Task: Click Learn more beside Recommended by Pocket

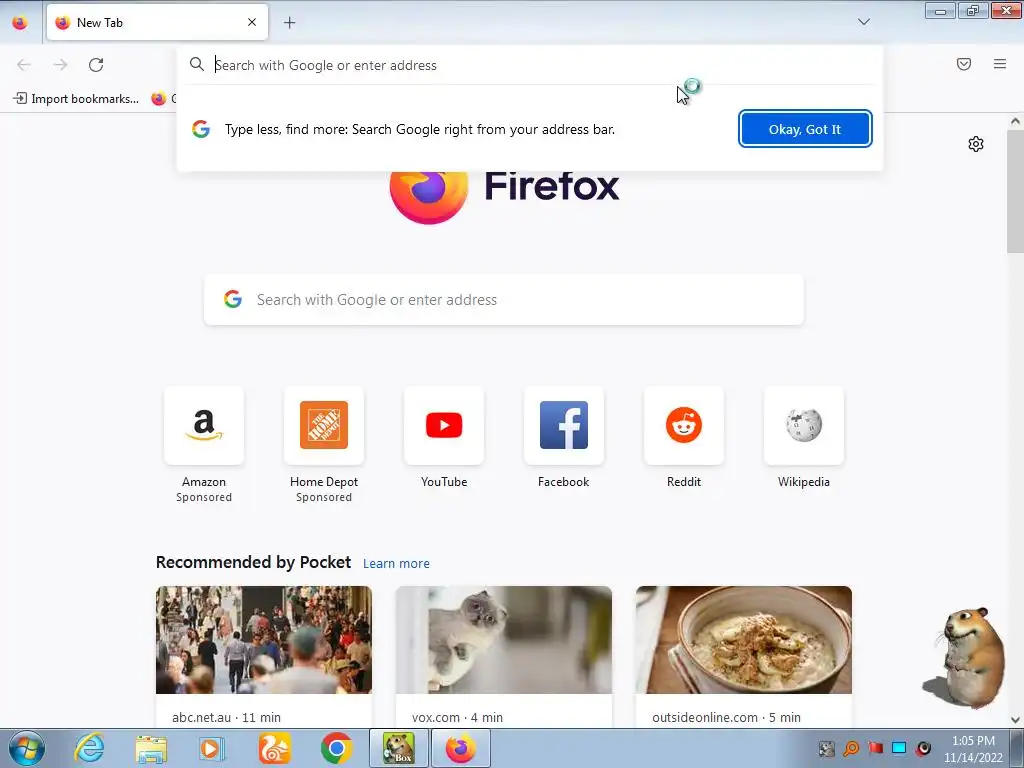Action: tap(396, 564)
